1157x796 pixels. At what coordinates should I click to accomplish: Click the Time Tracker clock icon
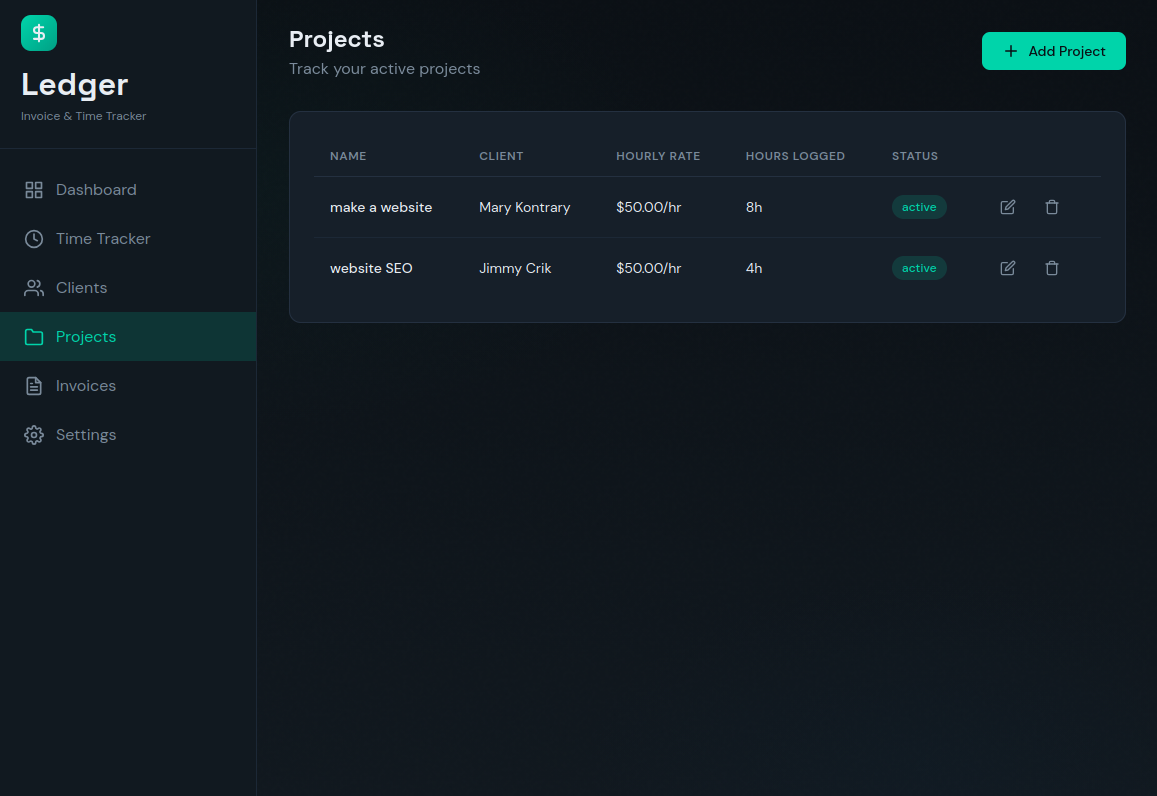coord(34,239)
